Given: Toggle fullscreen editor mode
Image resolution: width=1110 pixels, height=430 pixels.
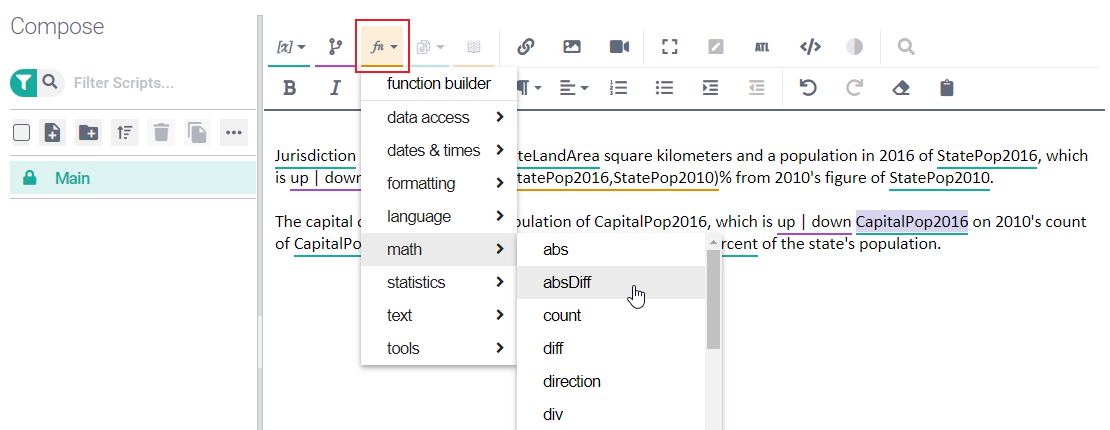Looking at the screenshot, I should [x=670, y=47].
